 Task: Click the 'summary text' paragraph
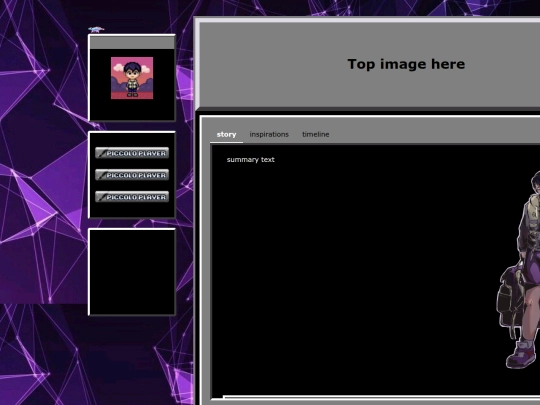point(250,160)
